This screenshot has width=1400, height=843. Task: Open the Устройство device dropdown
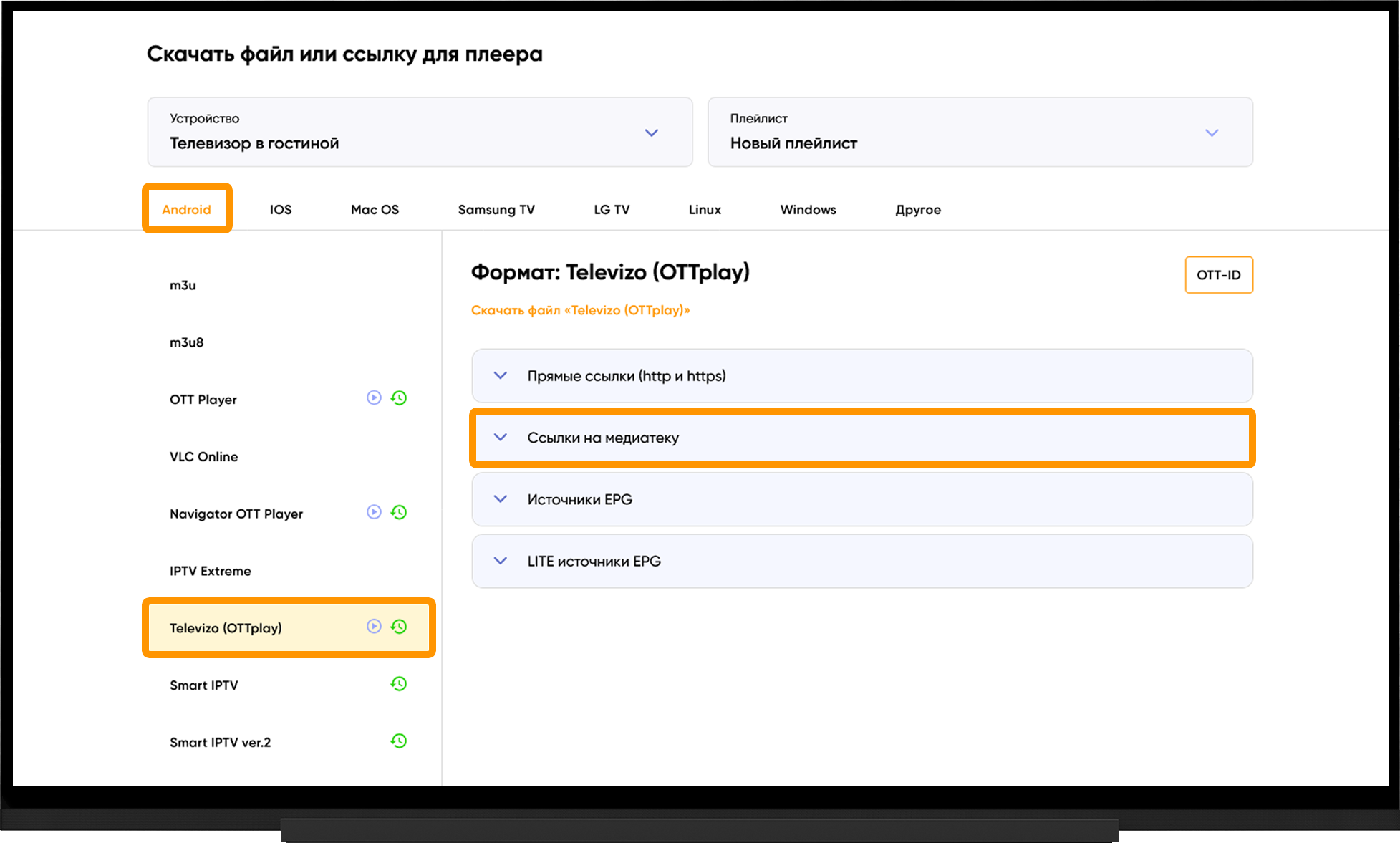pos(420,133)
